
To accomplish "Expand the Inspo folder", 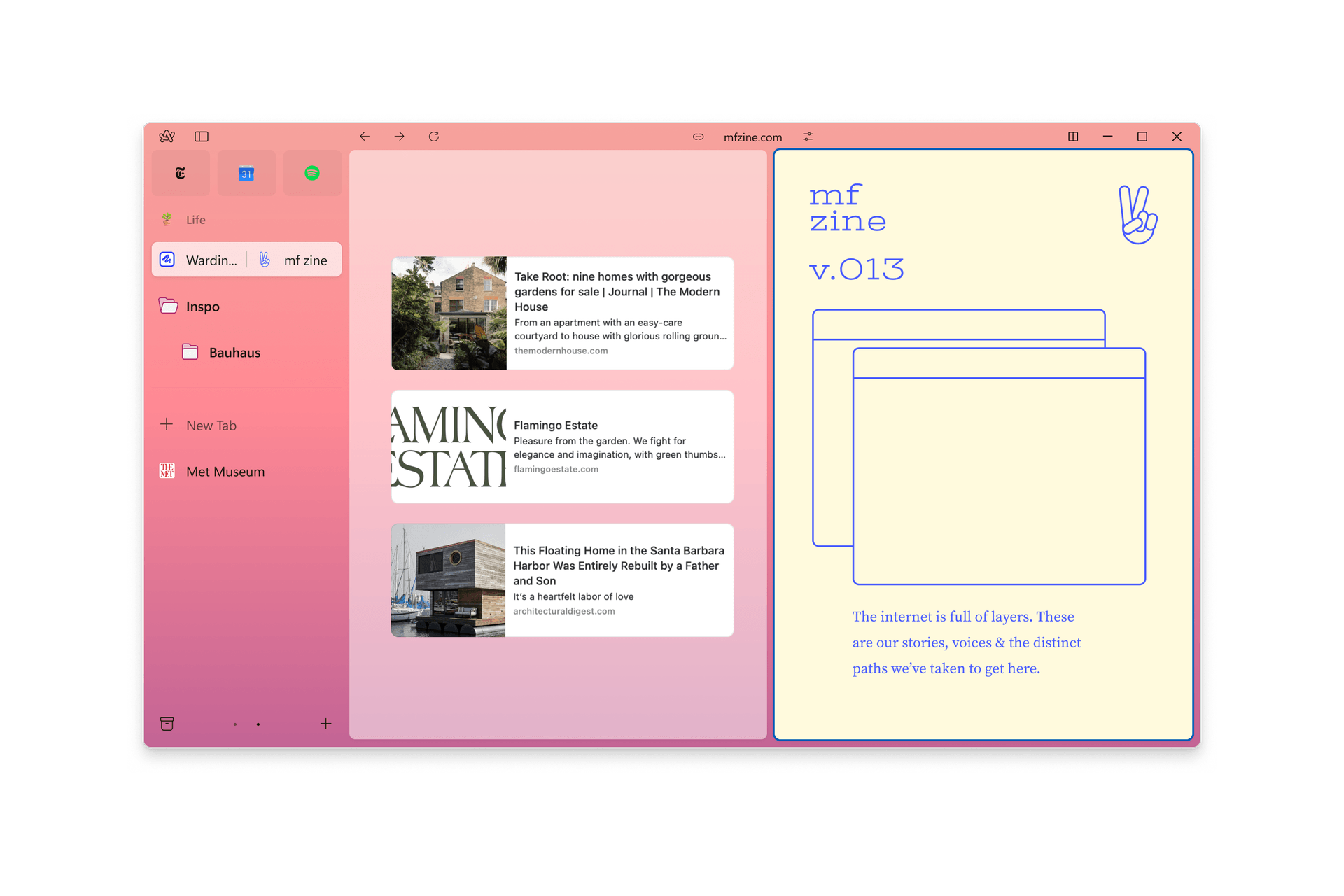I will (202, 307).
